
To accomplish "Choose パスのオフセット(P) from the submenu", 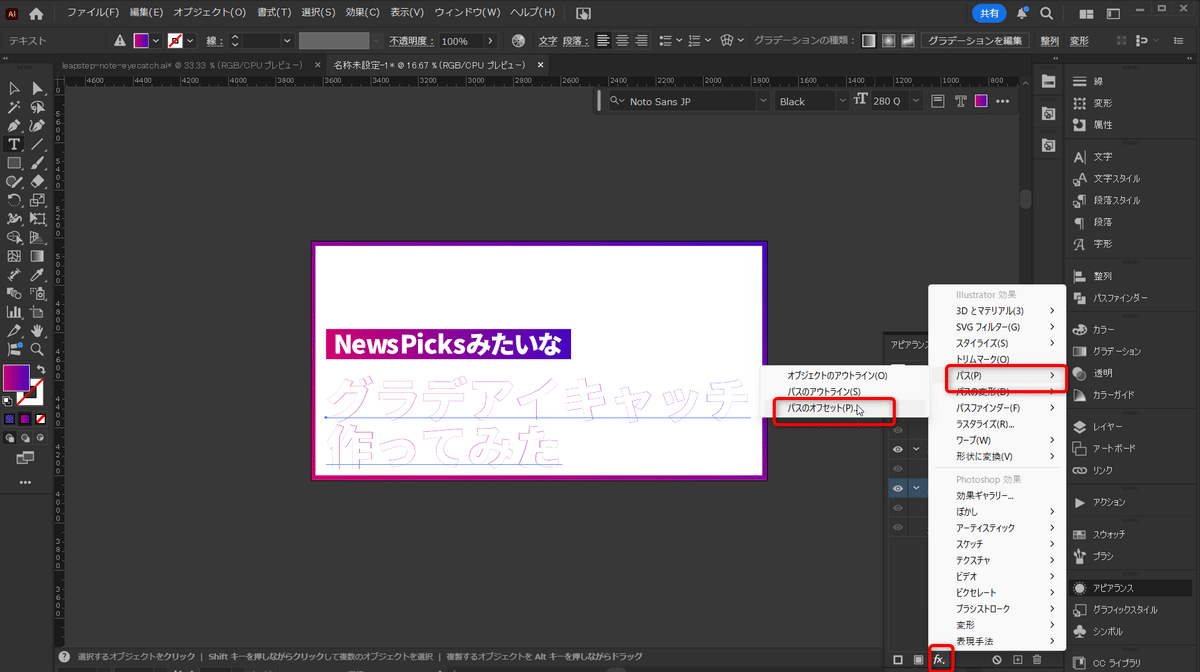I will point(821,408).
